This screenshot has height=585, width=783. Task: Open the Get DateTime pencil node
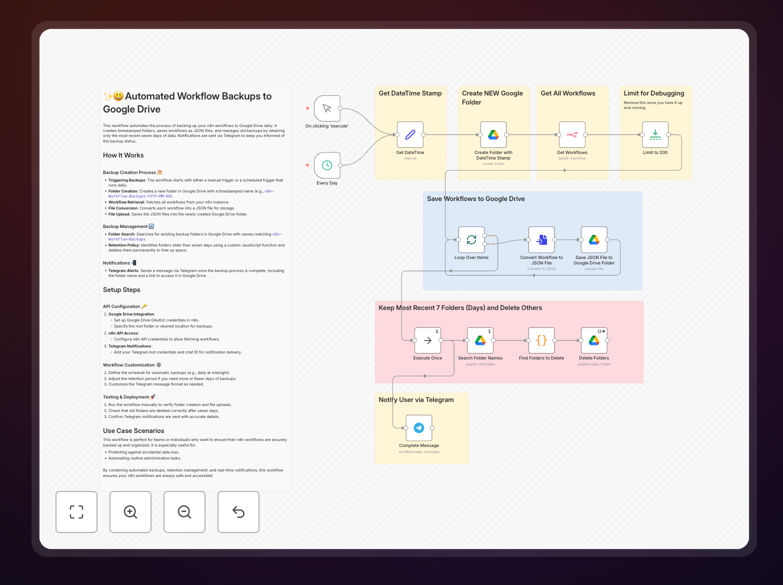(x=410, y=134)
